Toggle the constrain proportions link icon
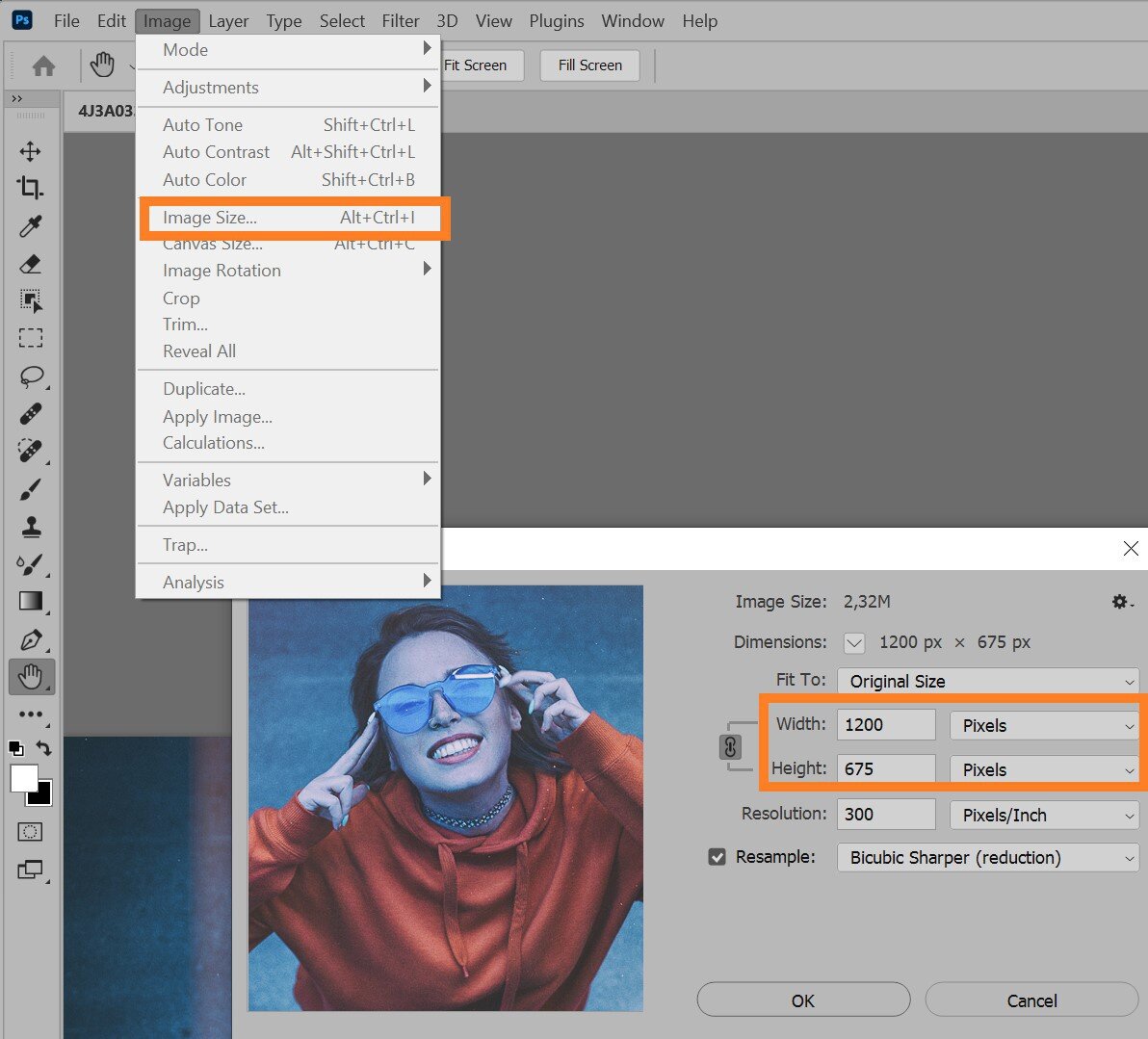The width and height of the screenshot is (1148, 1039). coord(730,747)
